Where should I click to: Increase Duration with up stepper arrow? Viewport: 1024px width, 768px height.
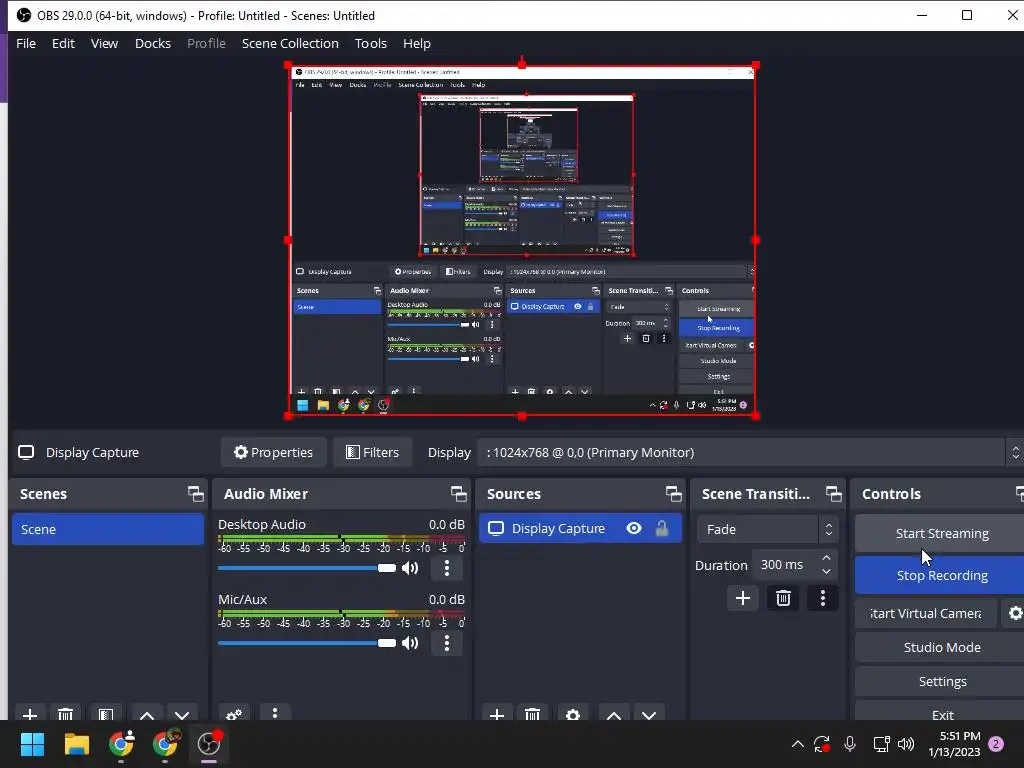(x=826, y=558)
